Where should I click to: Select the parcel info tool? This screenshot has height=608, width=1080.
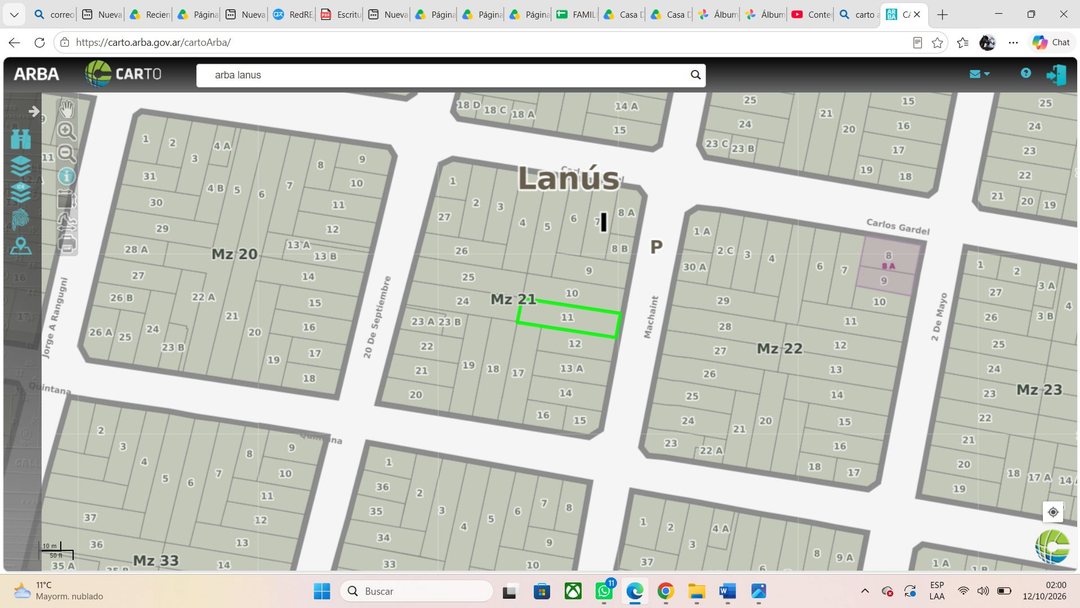click(66, 176)
